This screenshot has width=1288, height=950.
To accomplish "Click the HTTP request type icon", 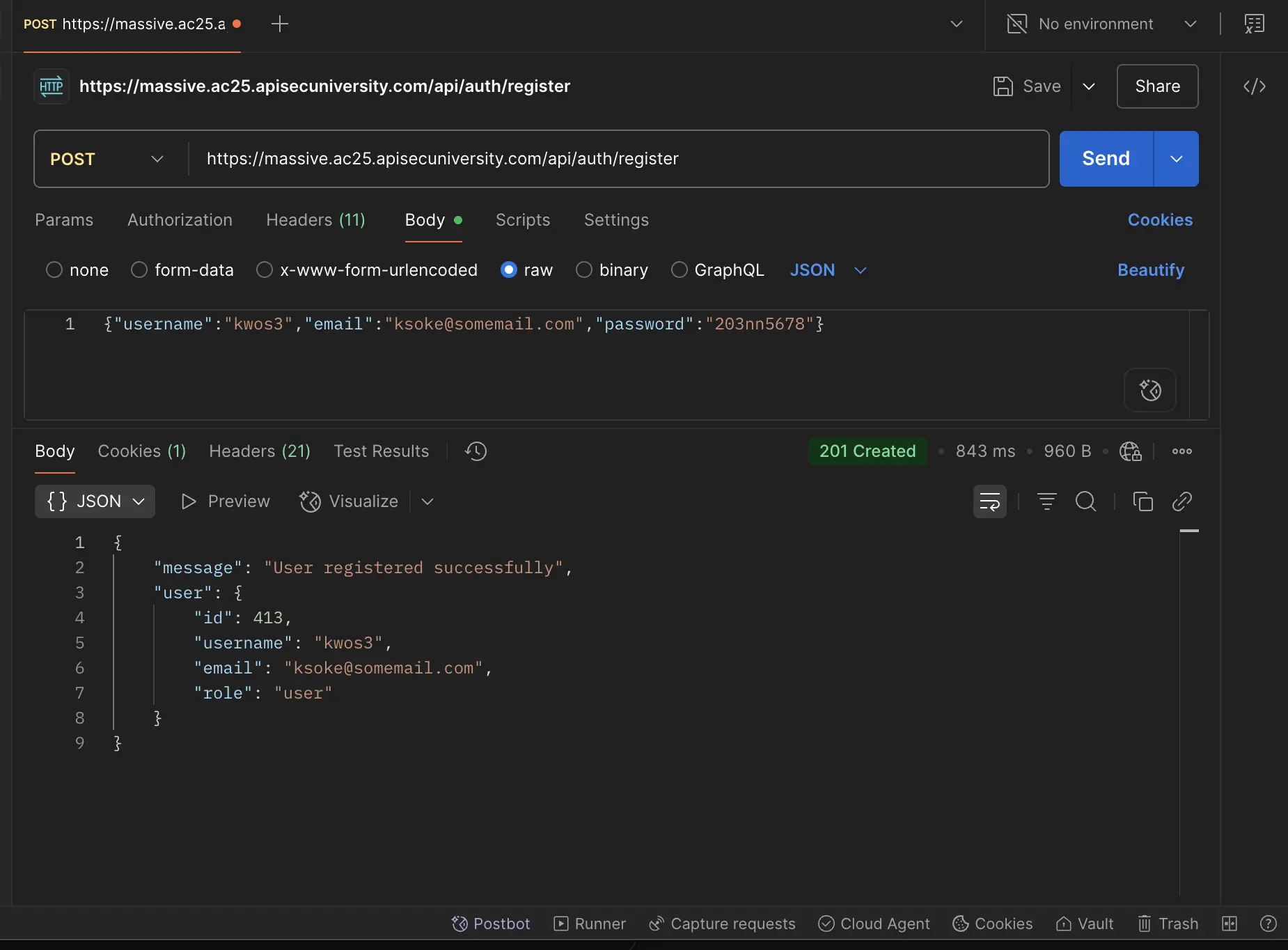I will coord(52,86).
